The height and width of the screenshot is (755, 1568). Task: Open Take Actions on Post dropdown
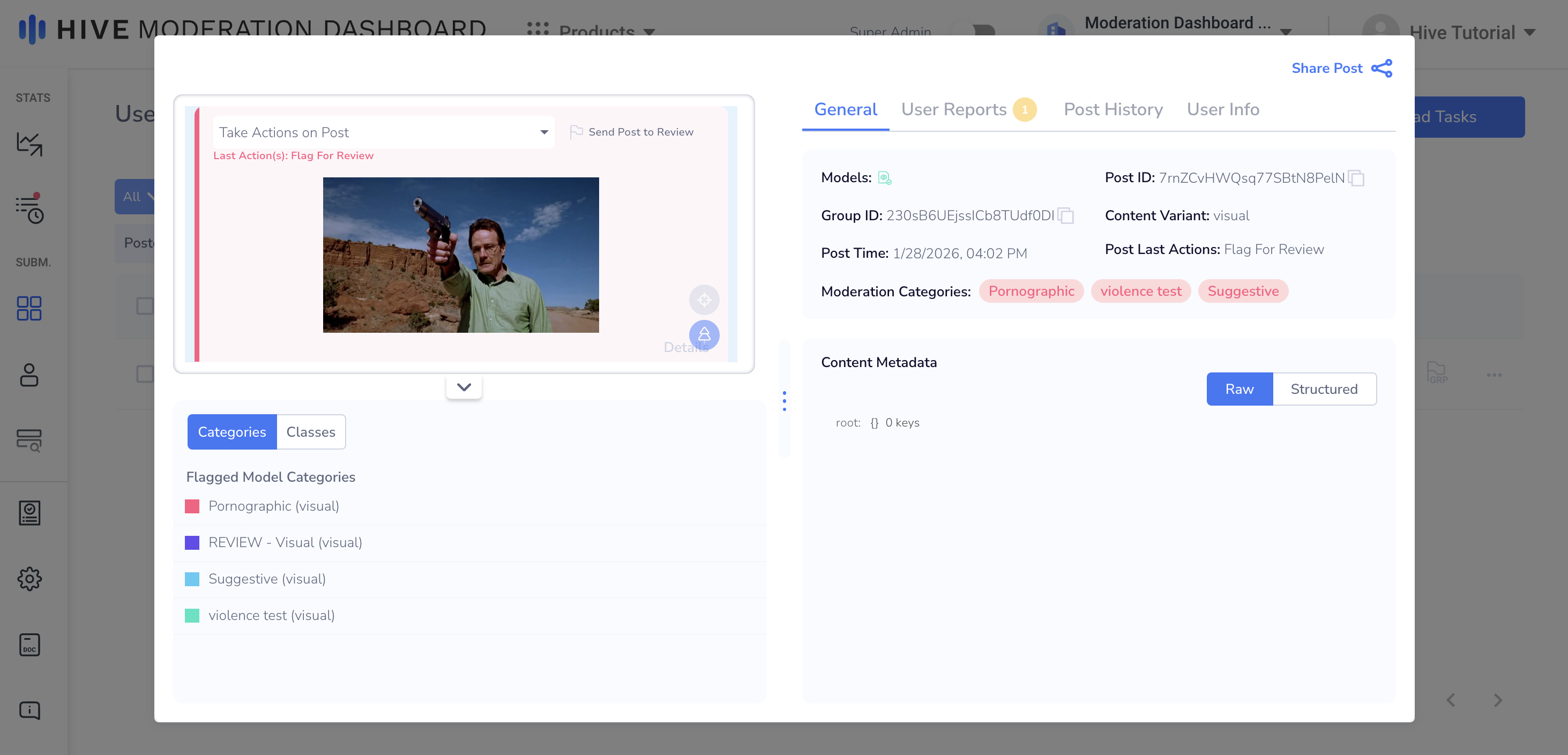[x=384, y=132]
